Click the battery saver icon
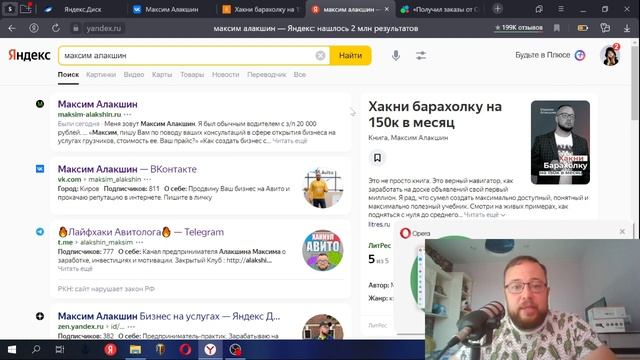Viewport: 640px width, 360px height. 582,28
